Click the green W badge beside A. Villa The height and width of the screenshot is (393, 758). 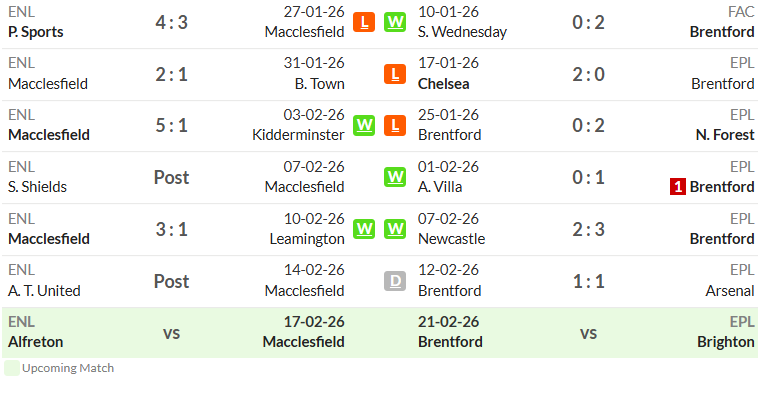coord(395,177)
